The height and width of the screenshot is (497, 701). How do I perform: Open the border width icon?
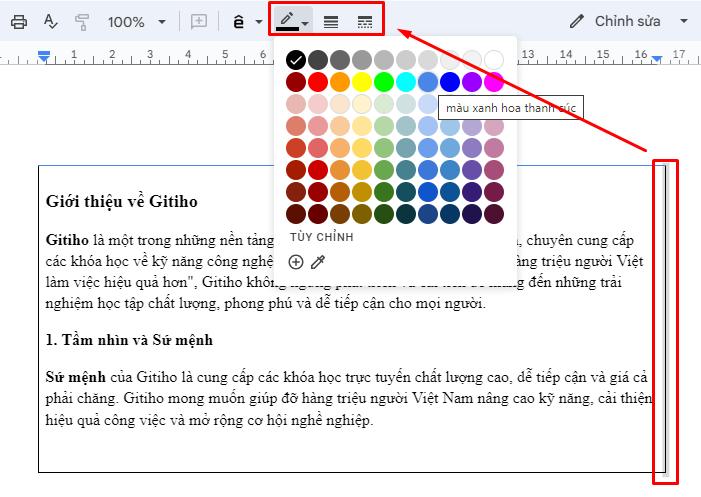331,21
